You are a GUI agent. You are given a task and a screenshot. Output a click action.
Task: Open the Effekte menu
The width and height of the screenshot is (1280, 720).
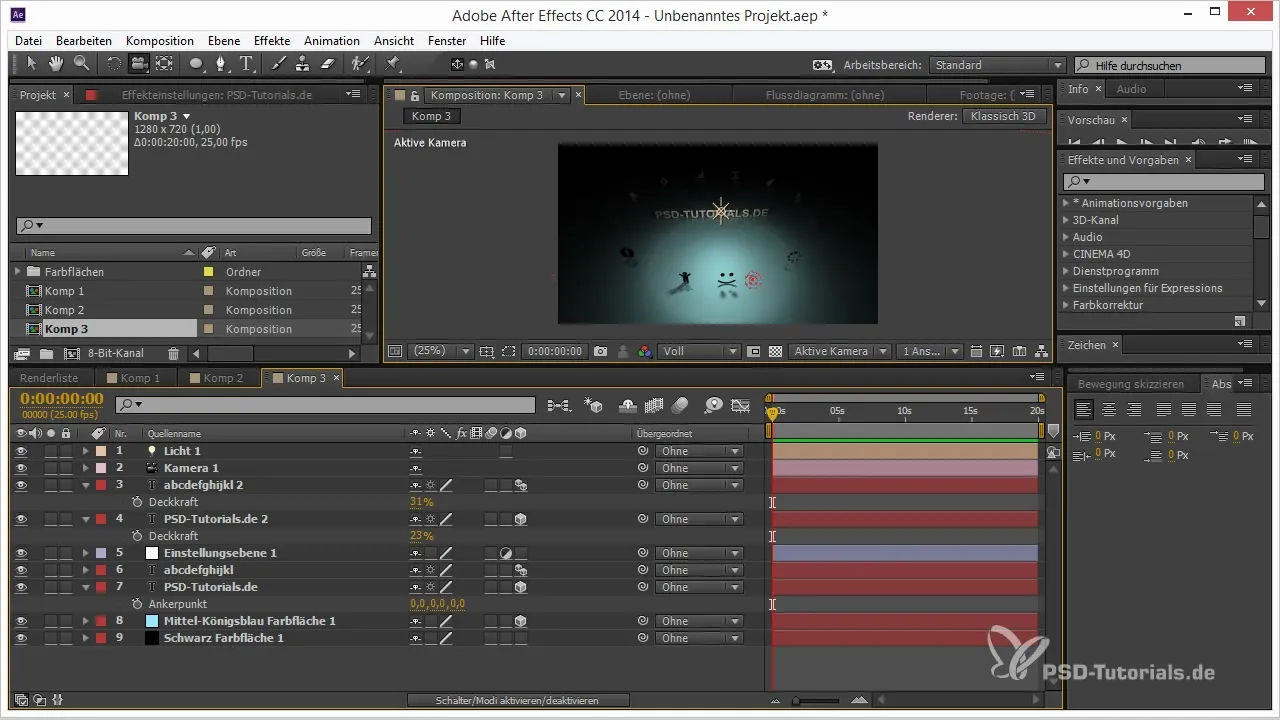272,41
